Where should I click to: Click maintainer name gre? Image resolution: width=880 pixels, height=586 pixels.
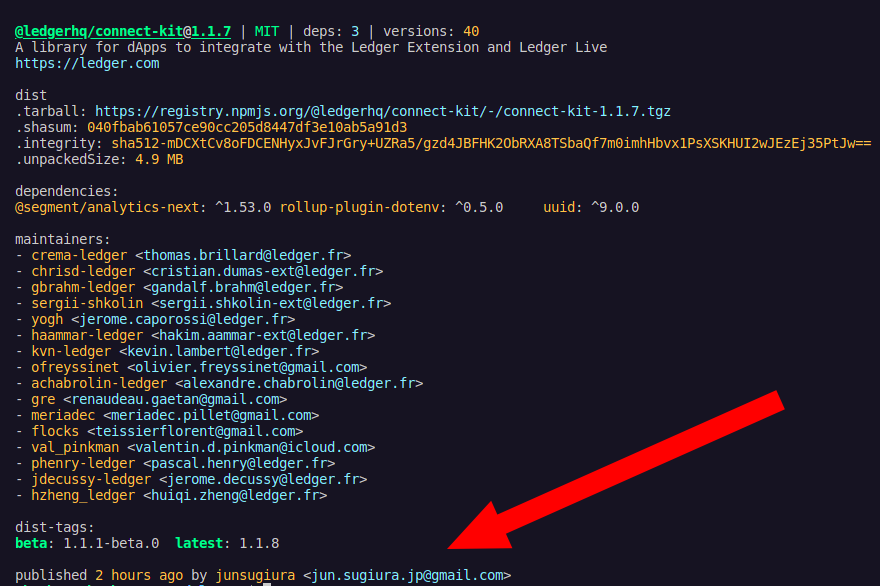click(x=43, y=399)
